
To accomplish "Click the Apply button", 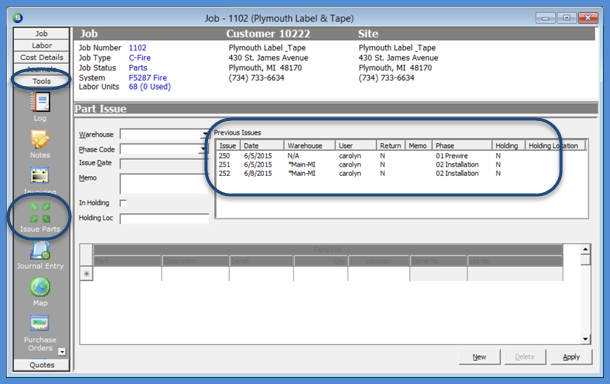I will (571, 357).
